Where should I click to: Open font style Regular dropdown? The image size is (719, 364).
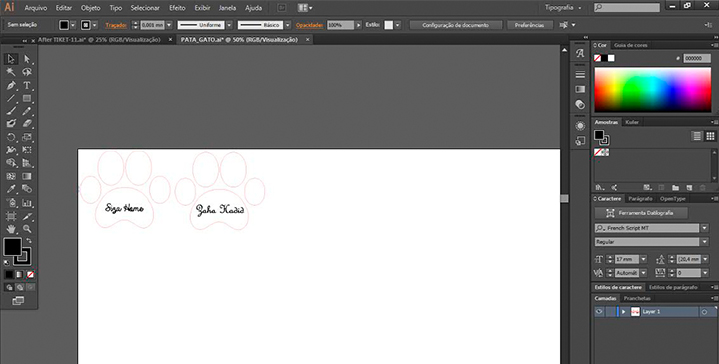705,242
